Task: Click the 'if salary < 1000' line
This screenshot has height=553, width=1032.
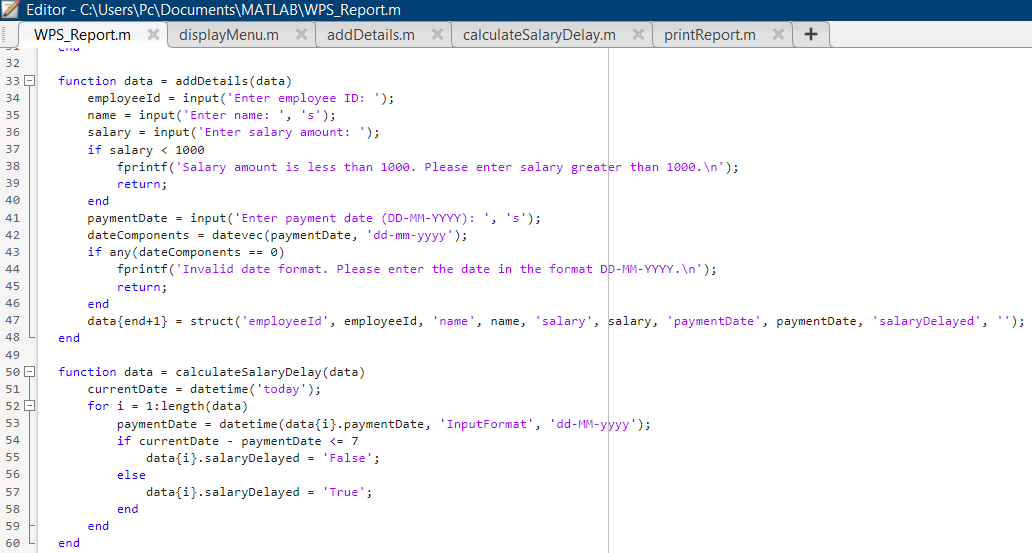Action: (145, 149)
